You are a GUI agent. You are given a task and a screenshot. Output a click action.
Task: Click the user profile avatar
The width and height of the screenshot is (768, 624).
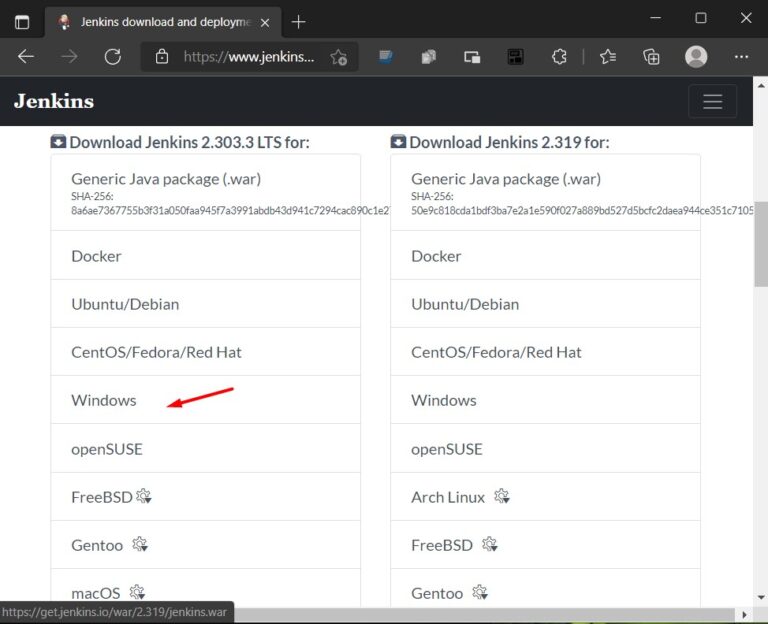click(696, 57)
